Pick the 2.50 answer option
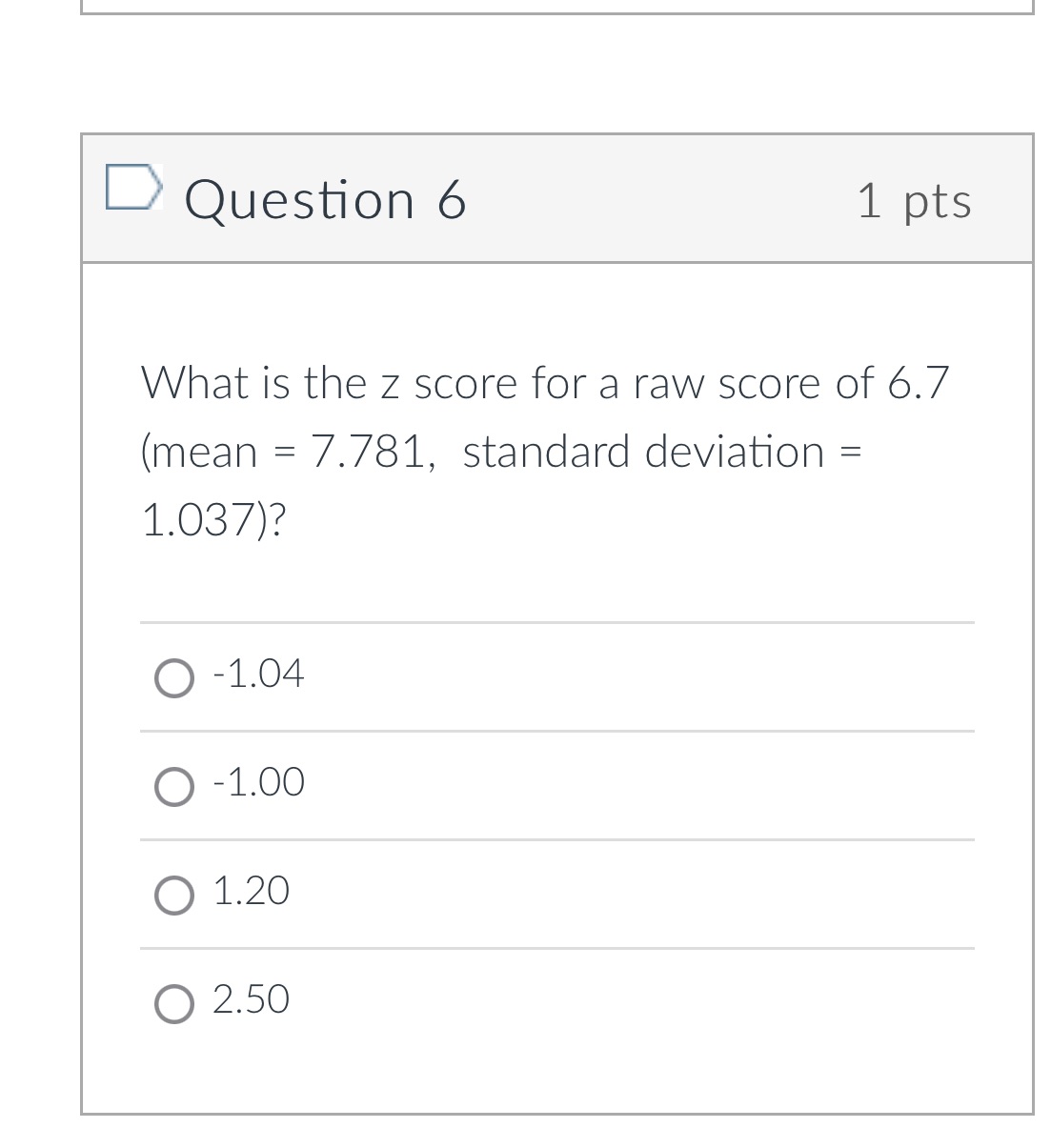Viewport: 1051px width, 1148px height. pyautogui.click(x=175, y=1004)
